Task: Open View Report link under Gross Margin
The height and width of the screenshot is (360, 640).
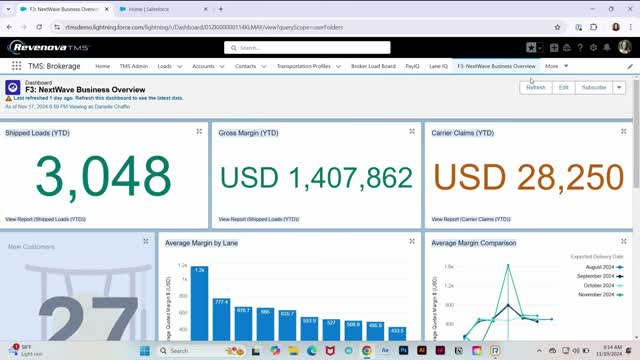Action: point(259,219)
